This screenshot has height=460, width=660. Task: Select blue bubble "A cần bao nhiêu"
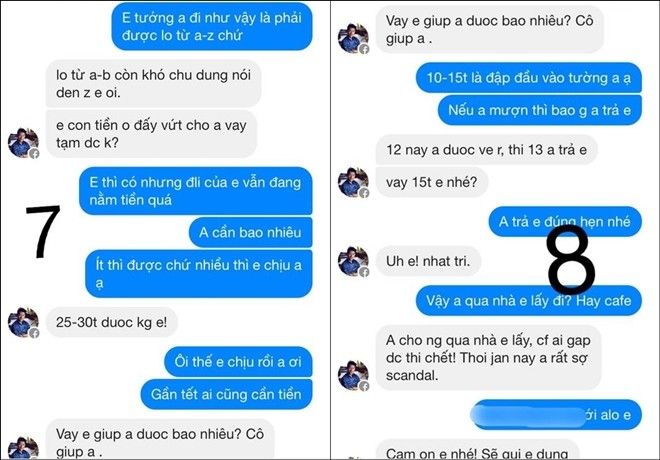[x=250, y=232]
